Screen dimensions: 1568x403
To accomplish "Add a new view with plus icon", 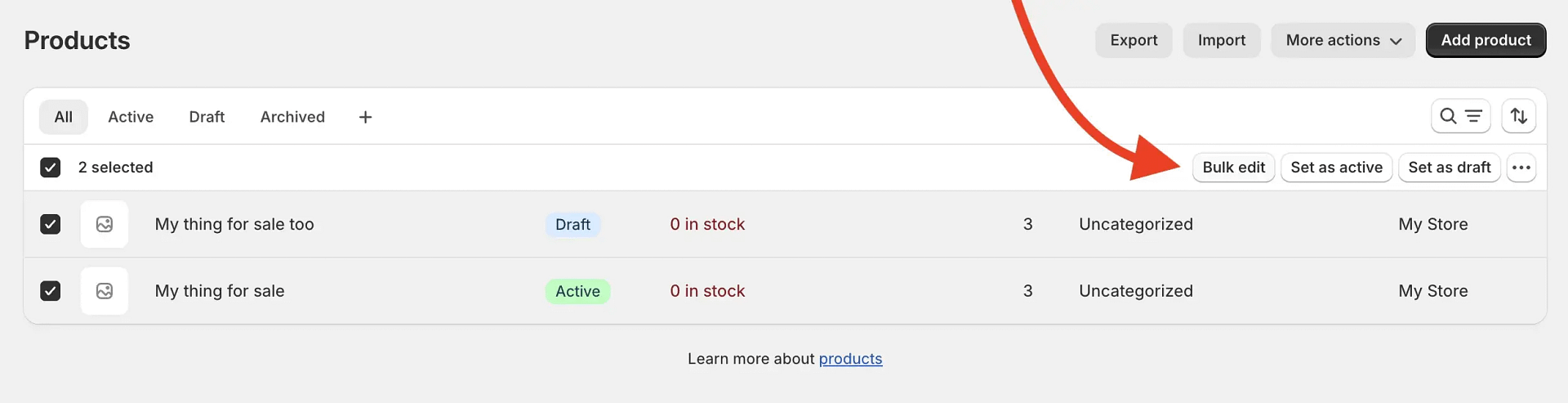I will (365, 117).
